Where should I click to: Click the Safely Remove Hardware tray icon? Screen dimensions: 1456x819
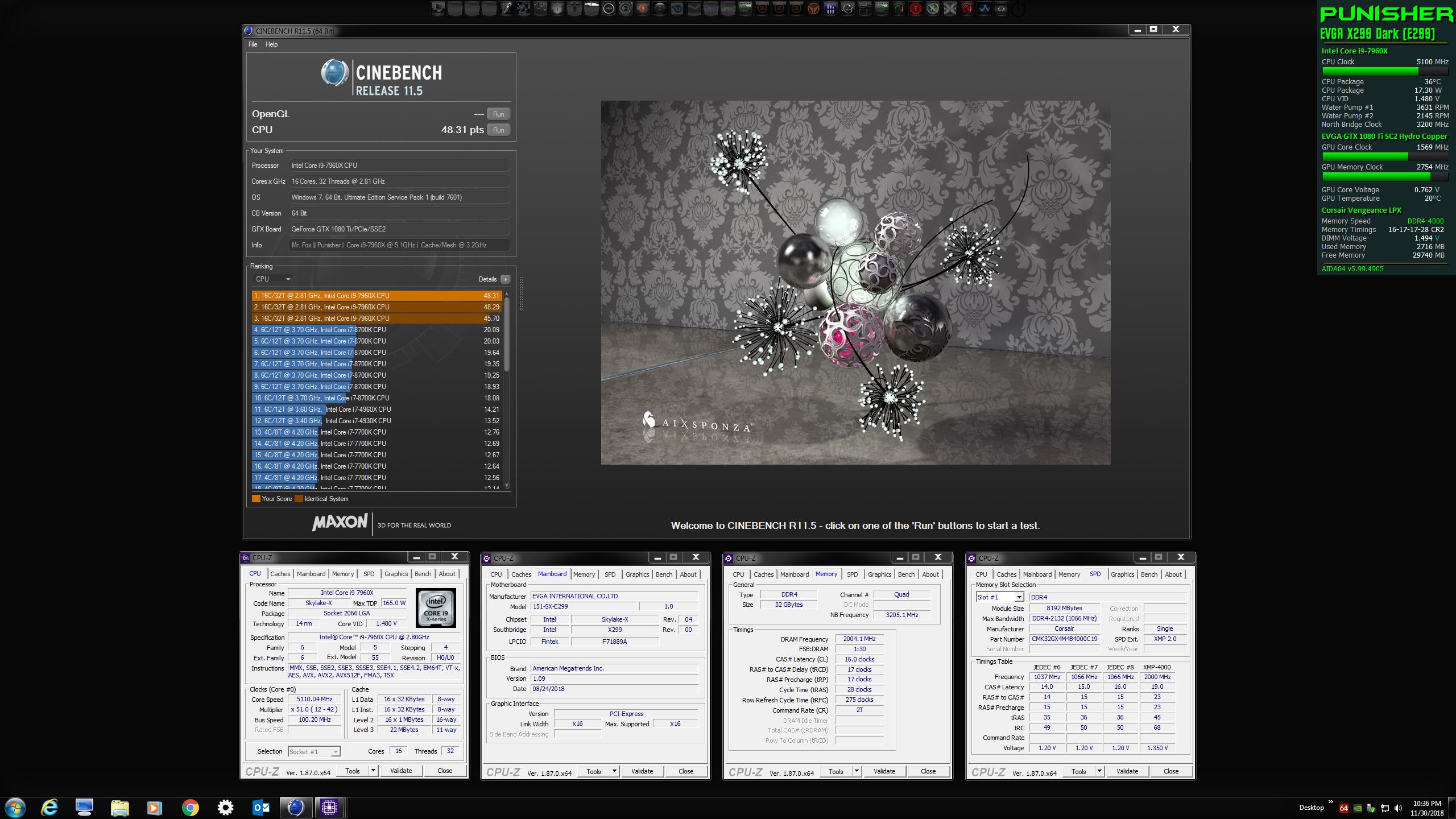(1371, 808)
